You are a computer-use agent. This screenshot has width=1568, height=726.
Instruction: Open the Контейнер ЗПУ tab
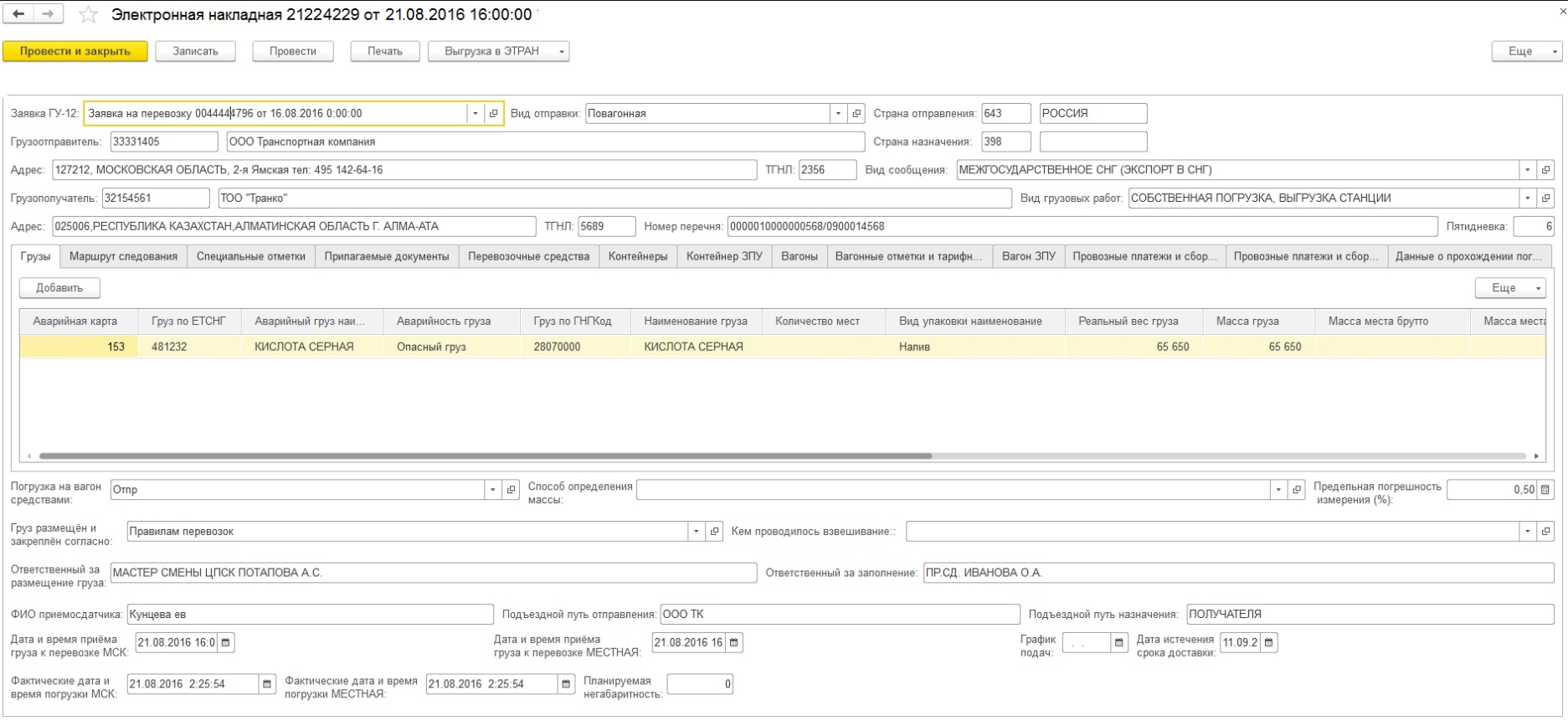725,257
